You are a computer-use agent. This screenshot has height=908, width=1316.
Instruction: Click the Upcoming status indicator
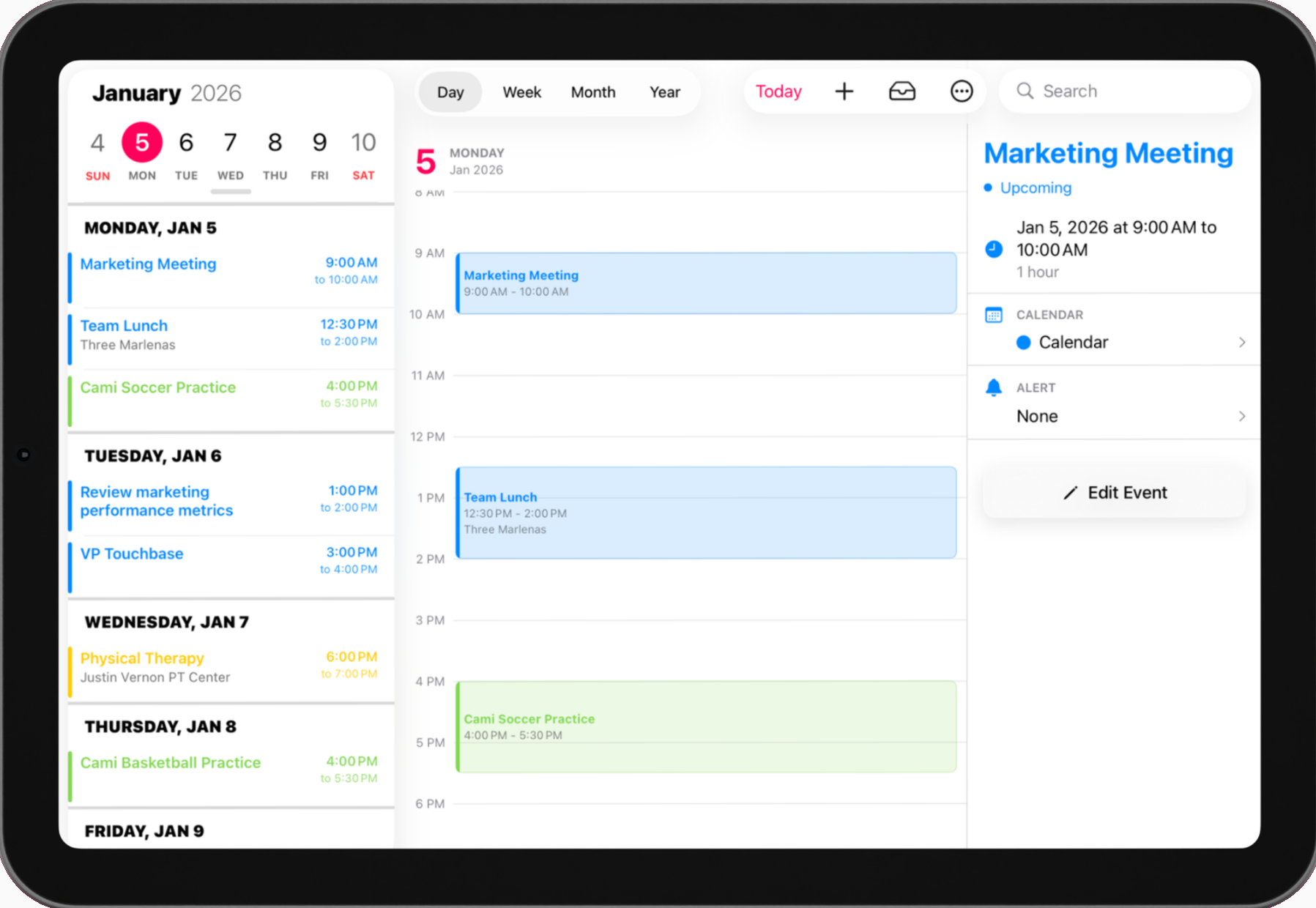[x=1028, y=187]
